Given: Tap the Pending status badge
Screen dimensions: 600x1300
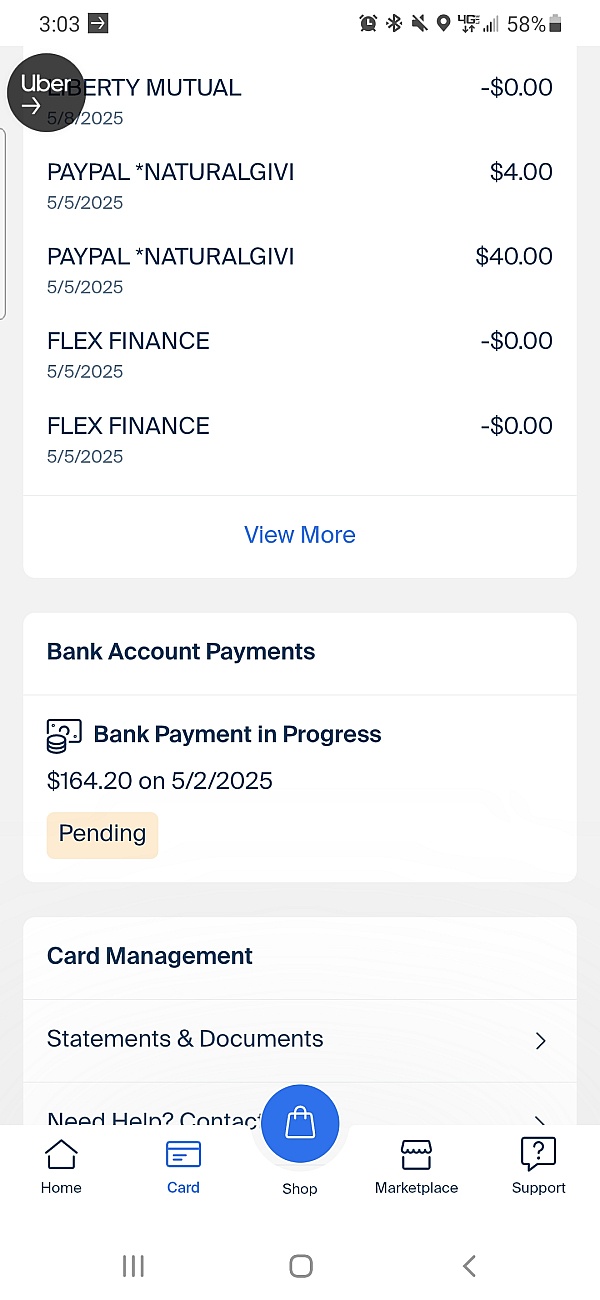Looking at the screenshot, I should (102, 834).
